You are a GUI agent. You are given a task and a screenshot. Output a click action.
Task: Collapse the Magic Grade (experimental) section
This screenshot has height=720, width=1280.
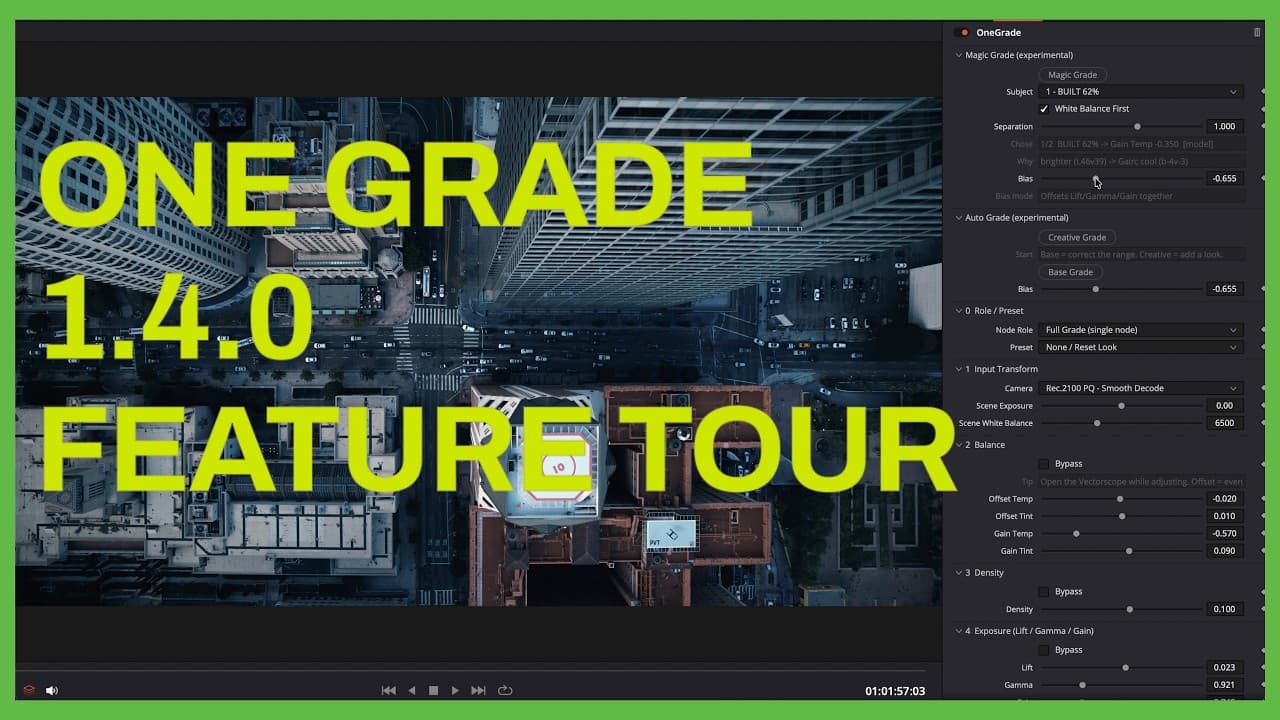click(x=958, y=55)
